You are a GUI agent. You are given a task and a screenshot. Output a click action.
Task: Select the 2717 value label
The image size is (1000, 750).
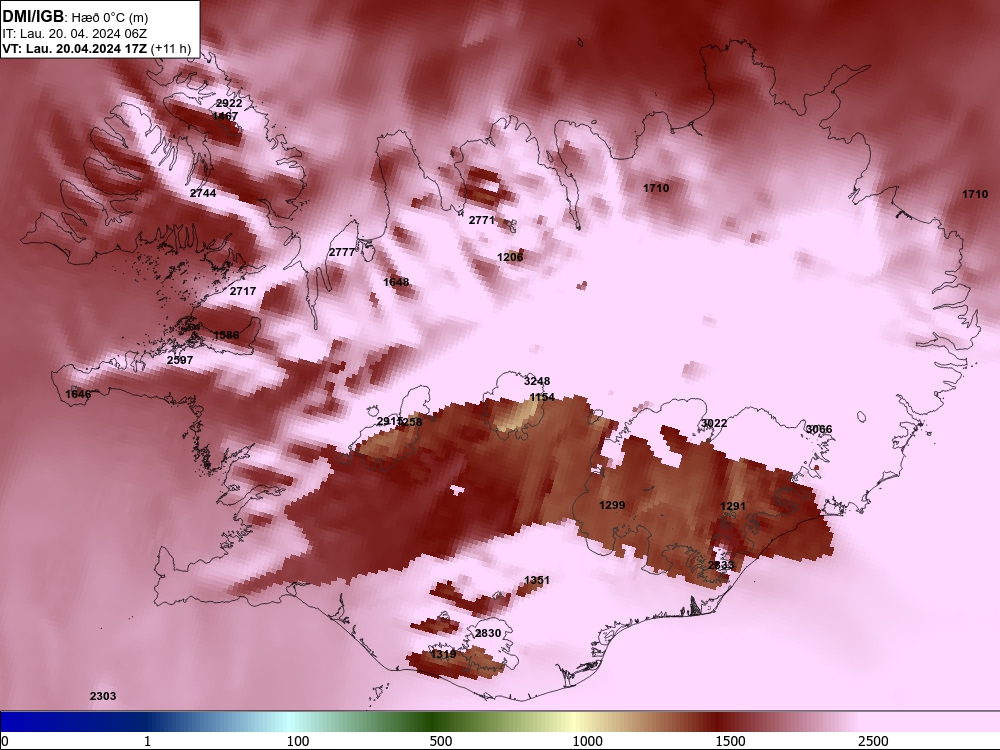pyautogui.click(x=243, y=291)
